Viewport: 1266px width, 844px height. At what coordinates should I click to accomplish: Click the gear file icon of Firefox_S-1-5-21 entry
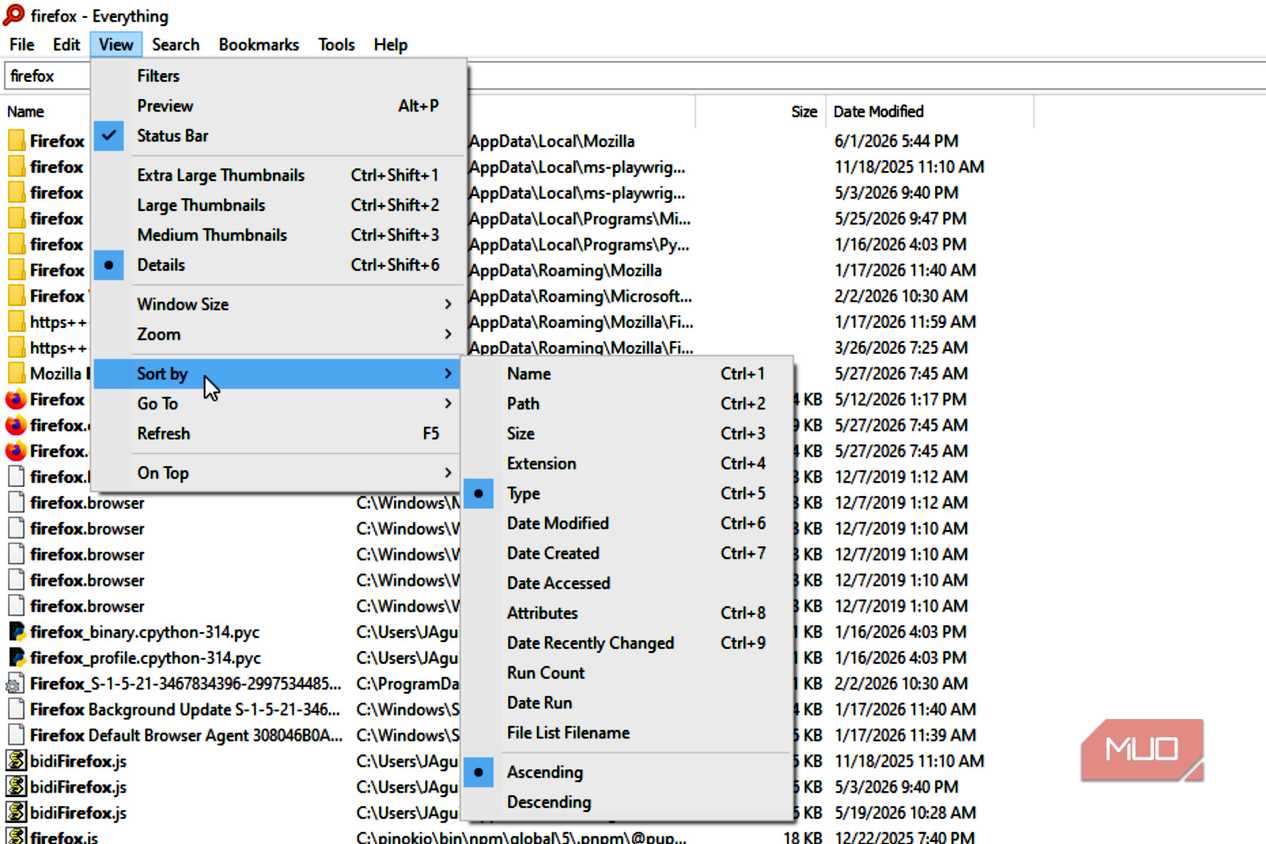pyautogui.click(x=16, y=684)
